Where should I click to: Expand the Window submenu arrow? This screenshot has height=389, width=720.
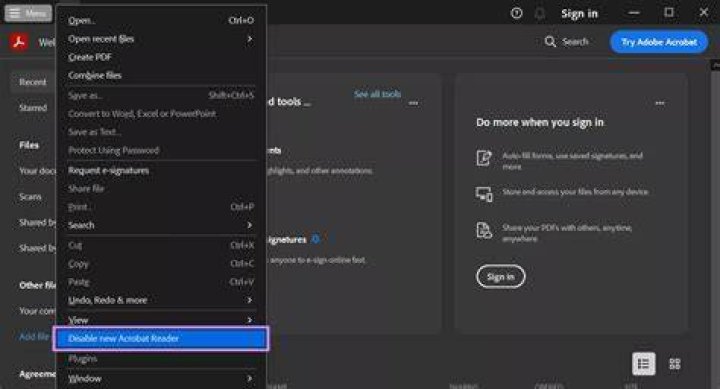coord(250,379)
